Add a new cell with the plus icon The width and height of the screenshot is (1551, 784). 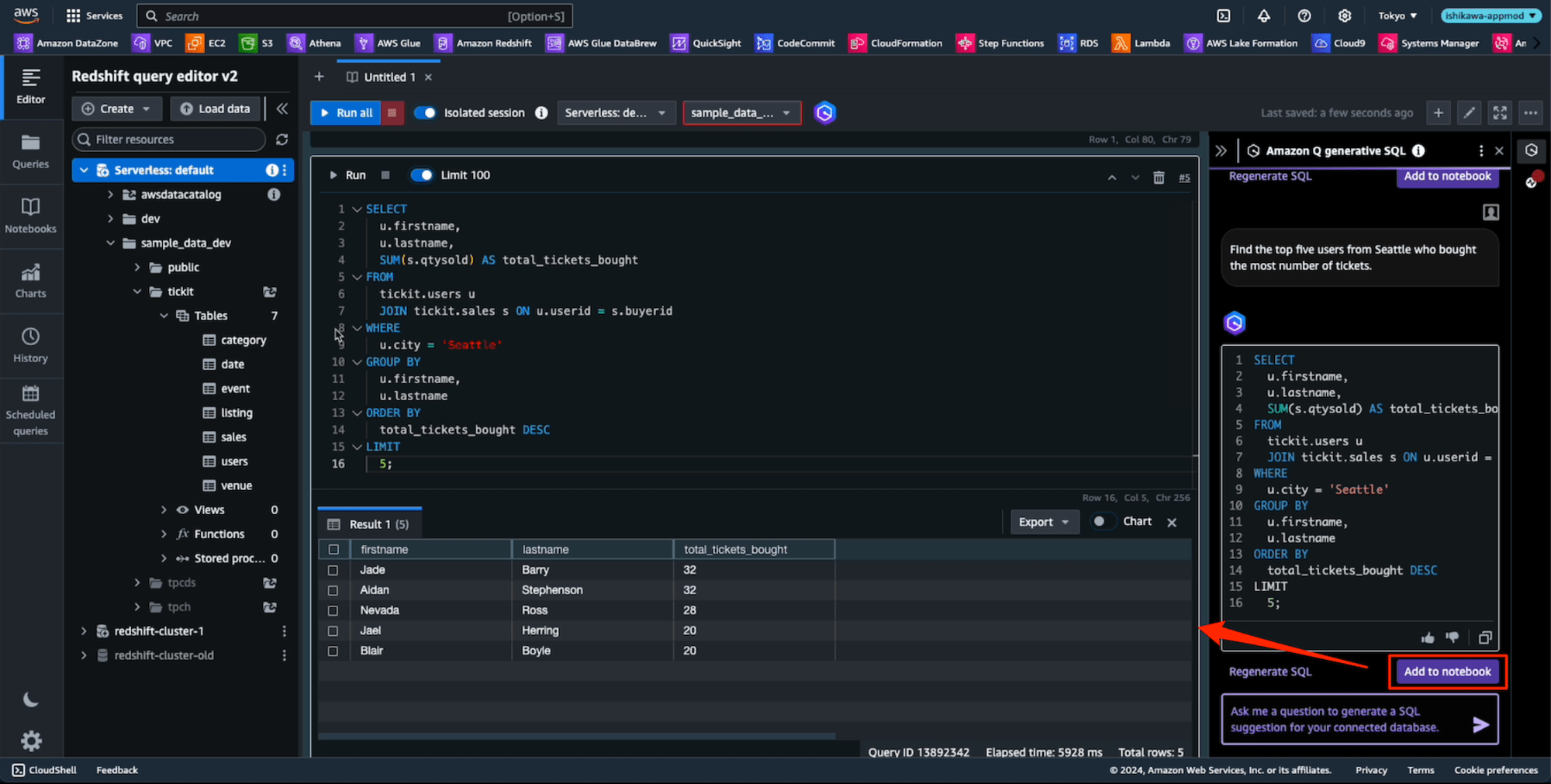coord(1438,112)
